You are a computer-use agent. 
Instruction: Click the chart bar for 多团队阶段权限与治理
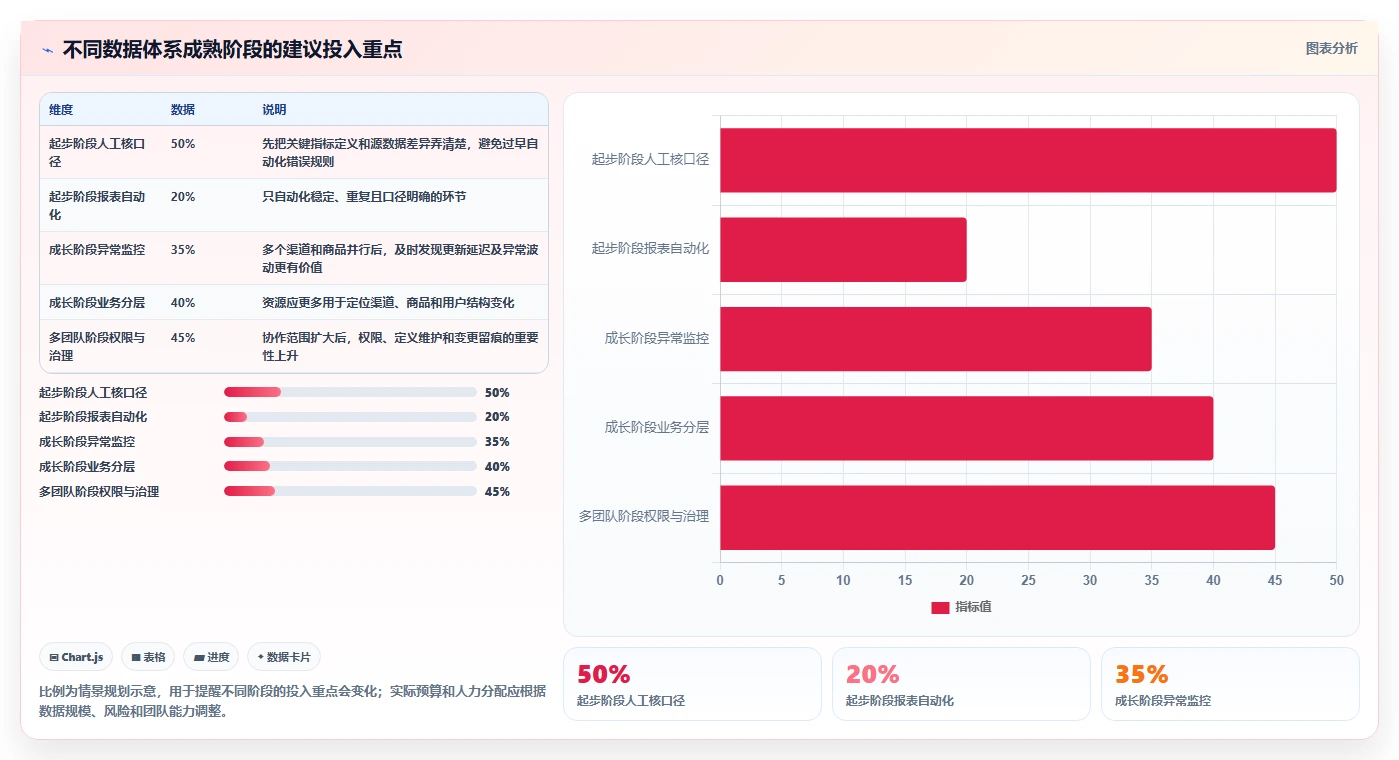997,517
